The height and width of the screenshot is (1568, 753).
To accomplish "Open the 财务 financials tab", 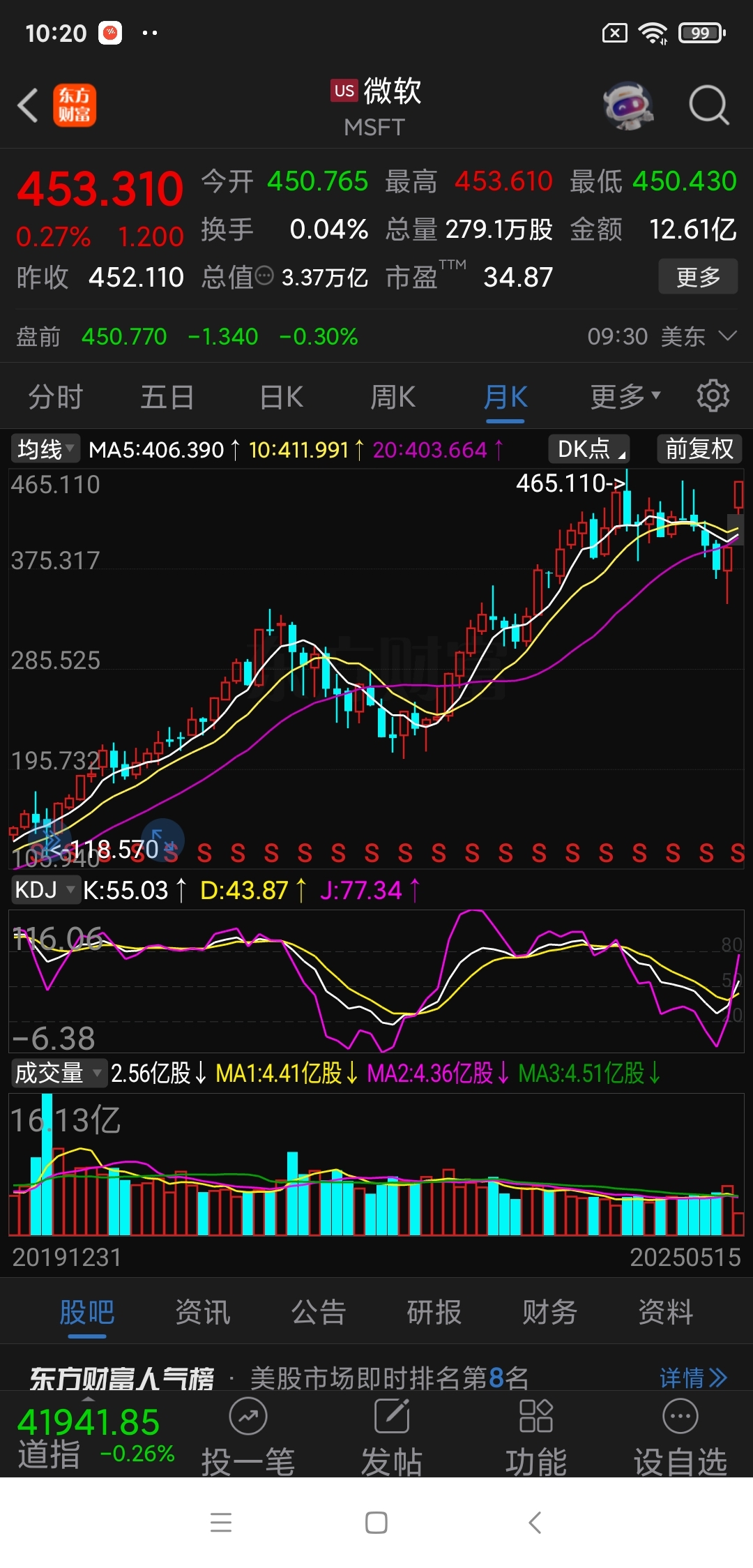I will (550, 1312).
